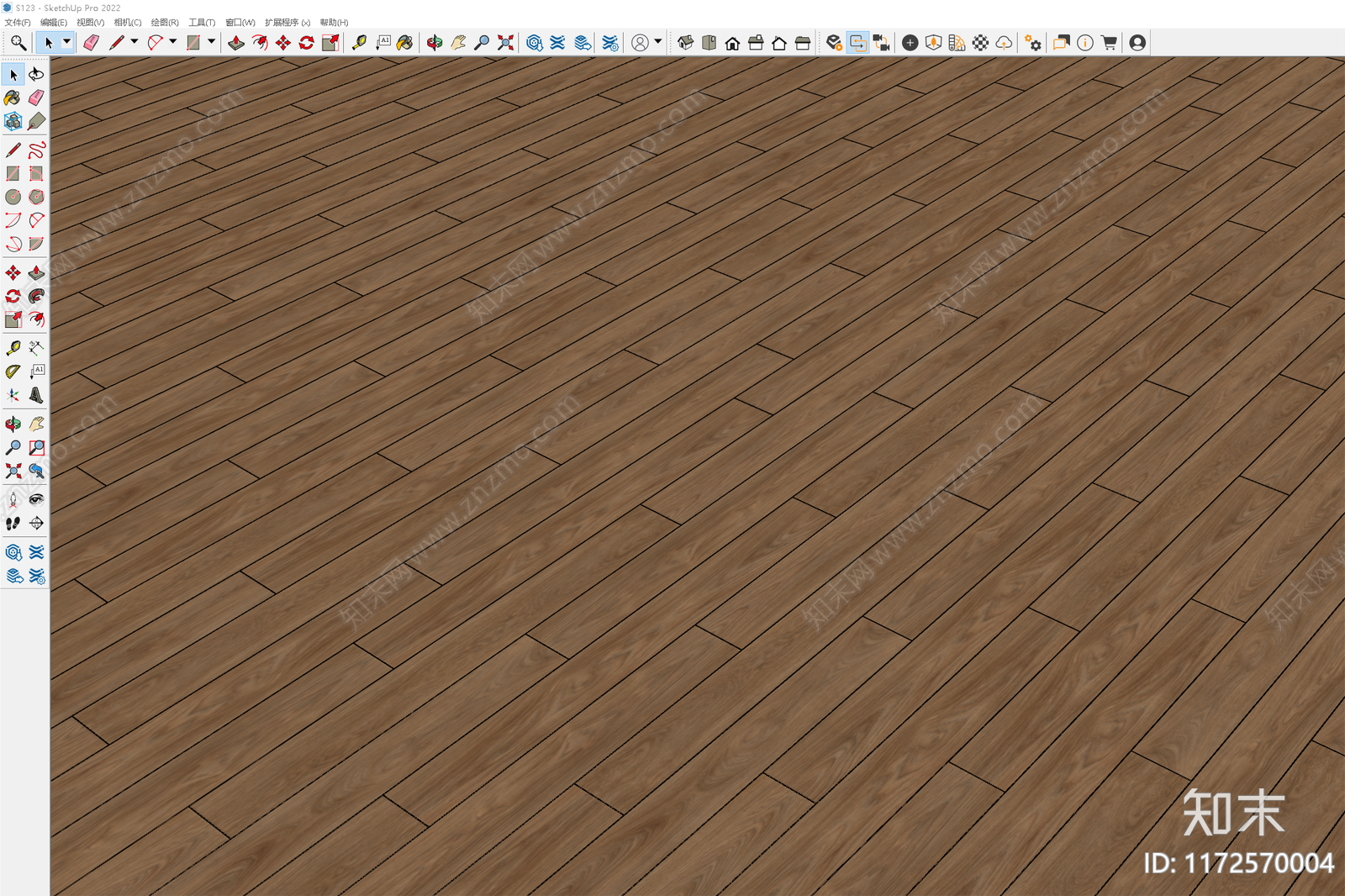
Task: Open the 编辑(E) menu
Action: click(54, 23)
